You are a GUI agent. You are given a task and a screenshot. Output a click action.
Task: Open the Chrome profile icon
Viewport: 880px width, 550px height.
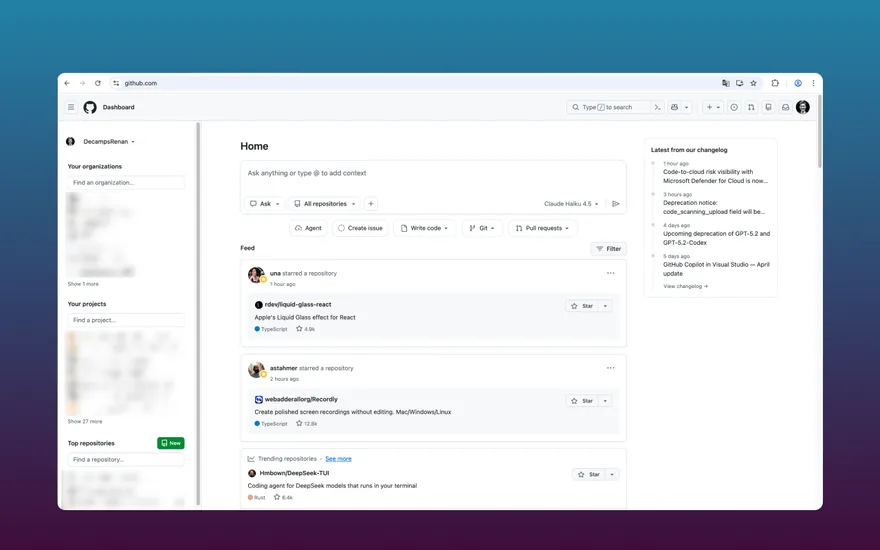(x=798, y=83)
